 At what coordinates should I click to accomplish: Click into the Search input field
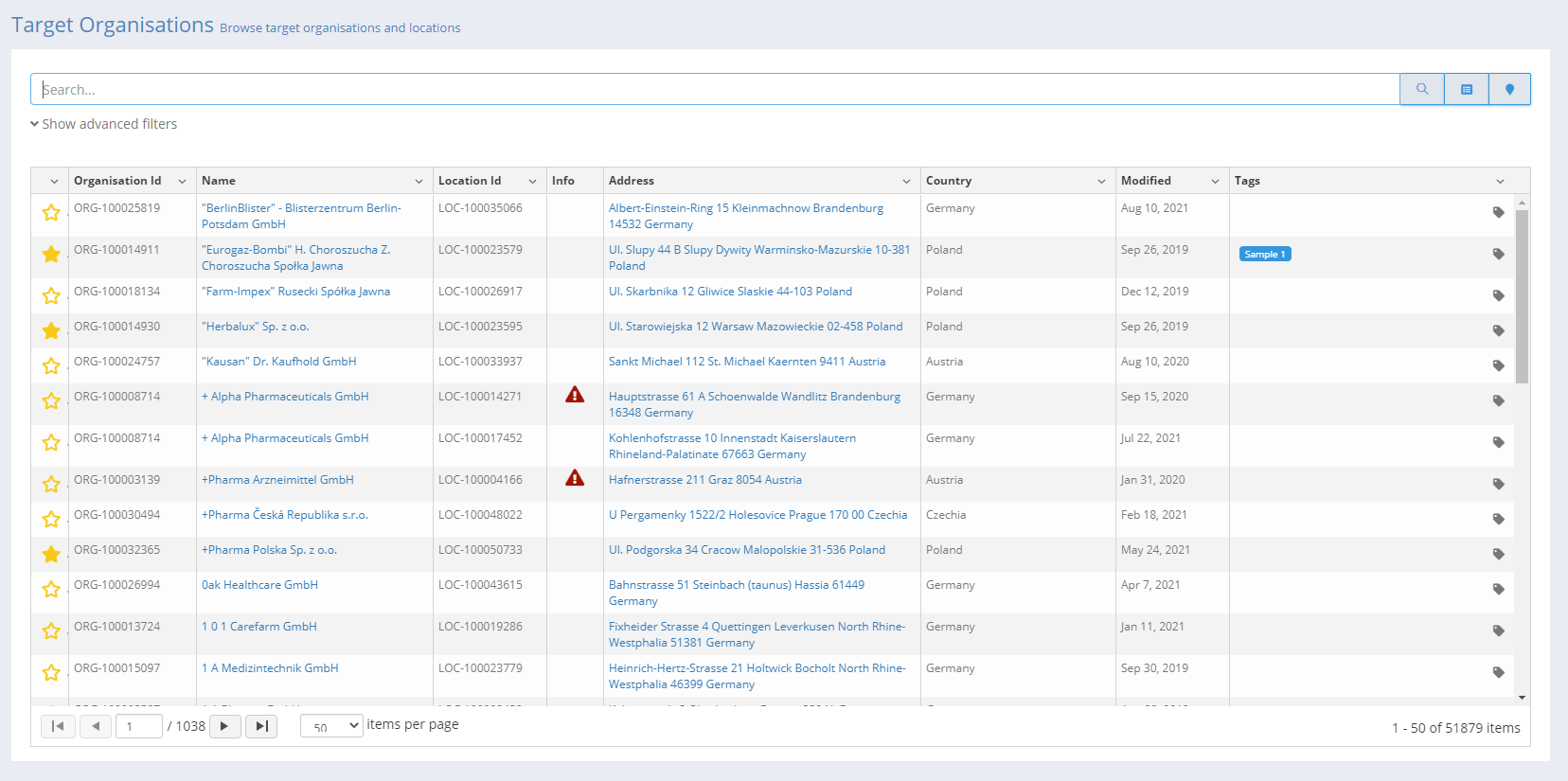715,89
